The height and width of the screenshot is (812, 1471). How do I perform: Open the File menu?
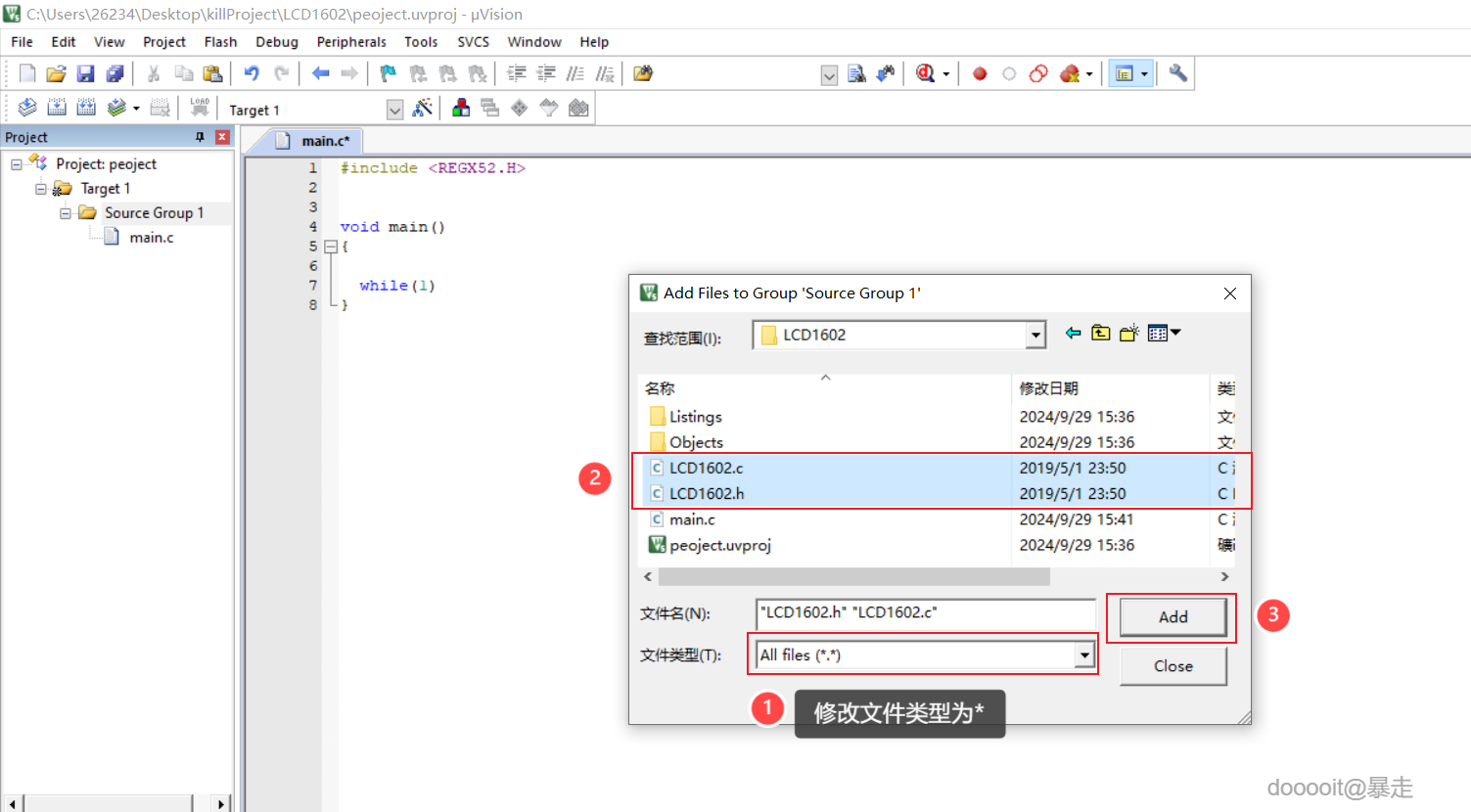22,42
